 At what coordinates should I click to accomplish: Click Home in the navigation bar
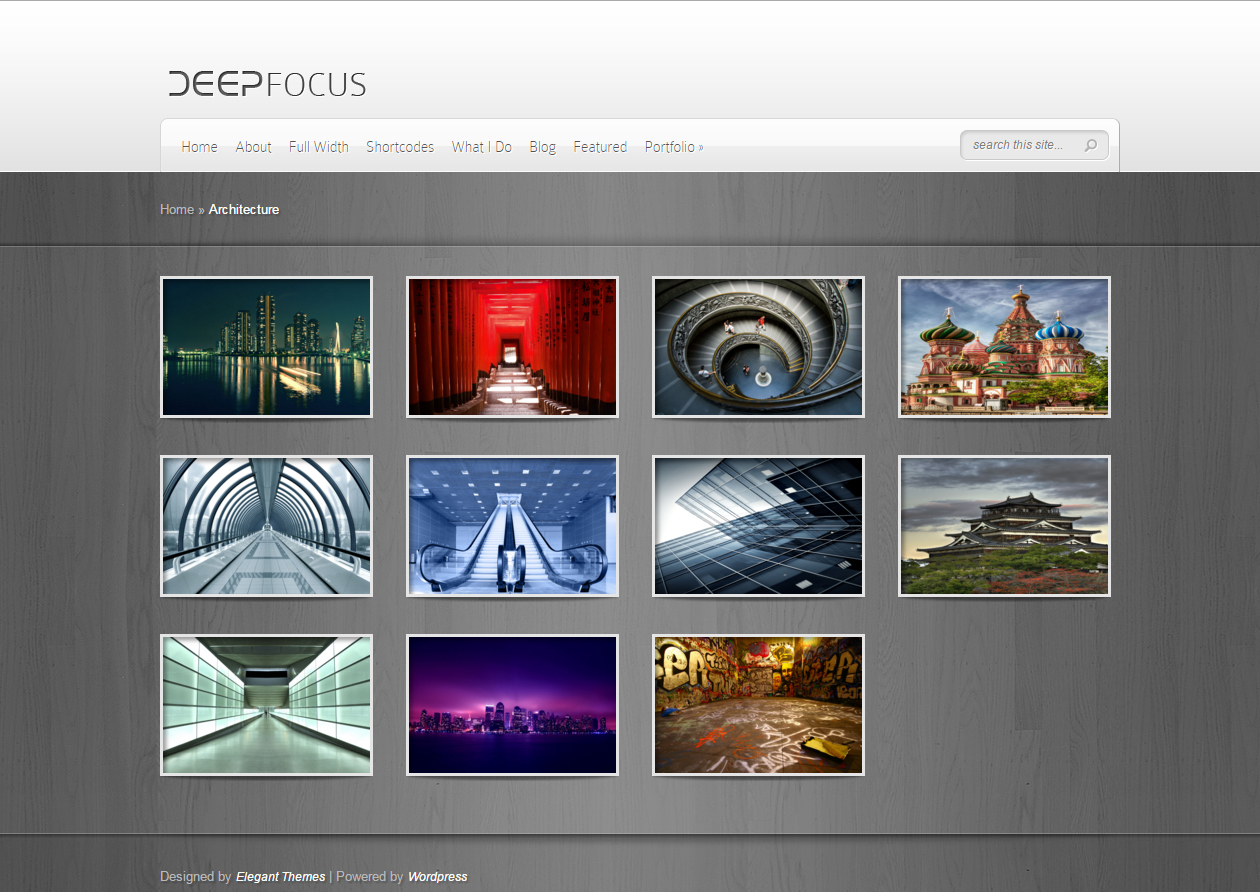pos(199,147)
